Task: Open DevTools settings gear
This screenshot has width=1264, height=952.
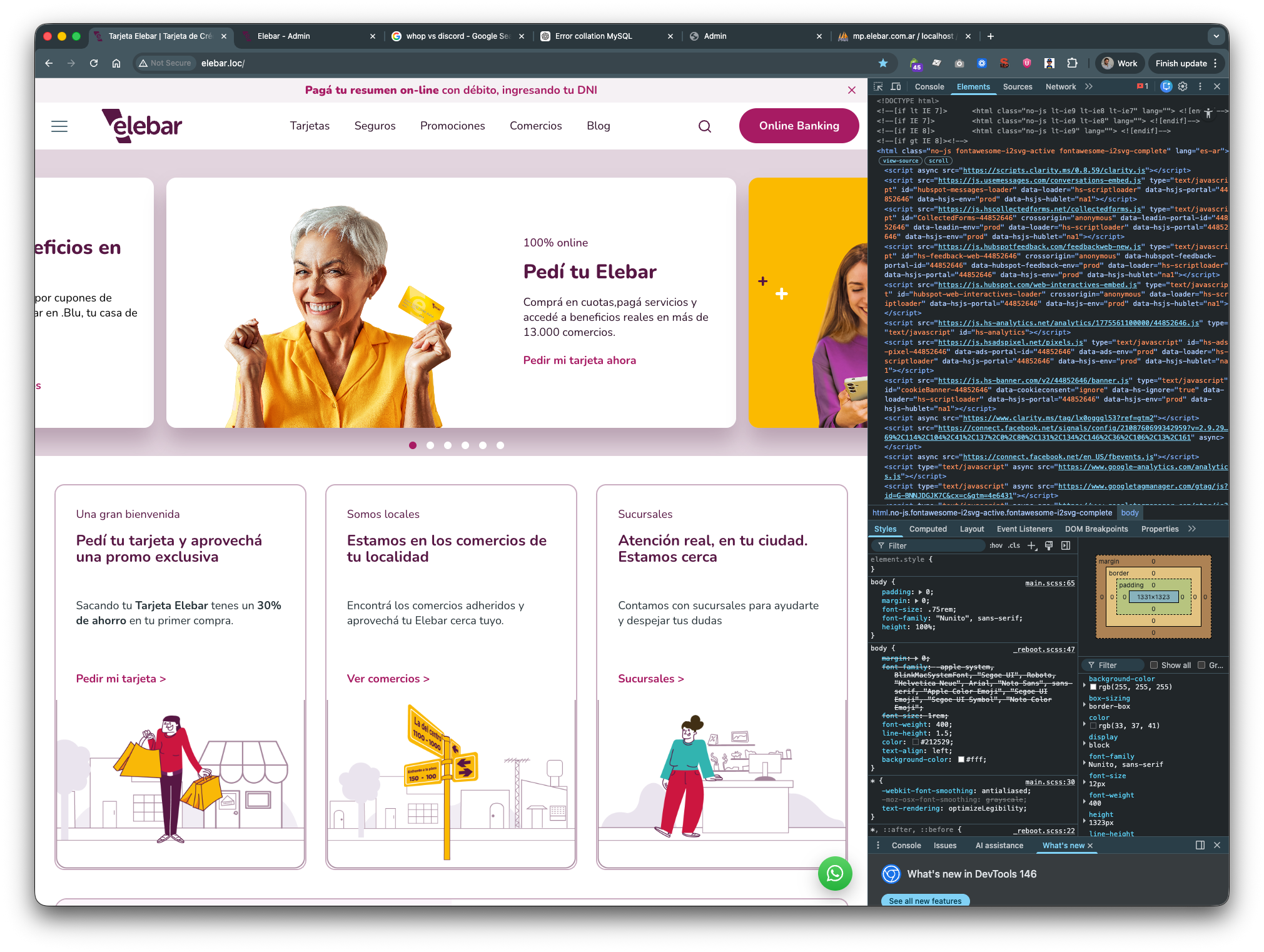Action: pyautogui.click(x=1183, y=87)
